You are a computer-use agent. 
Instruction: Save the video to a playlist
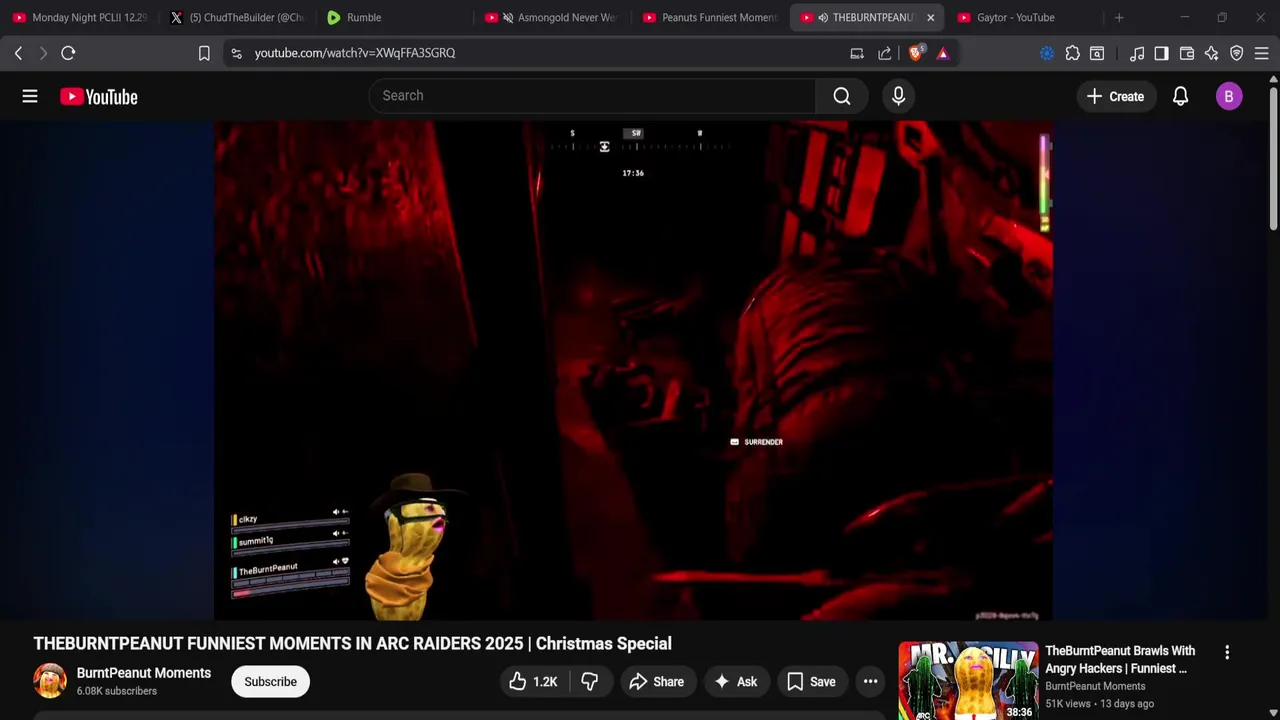(x=811, y=682)
